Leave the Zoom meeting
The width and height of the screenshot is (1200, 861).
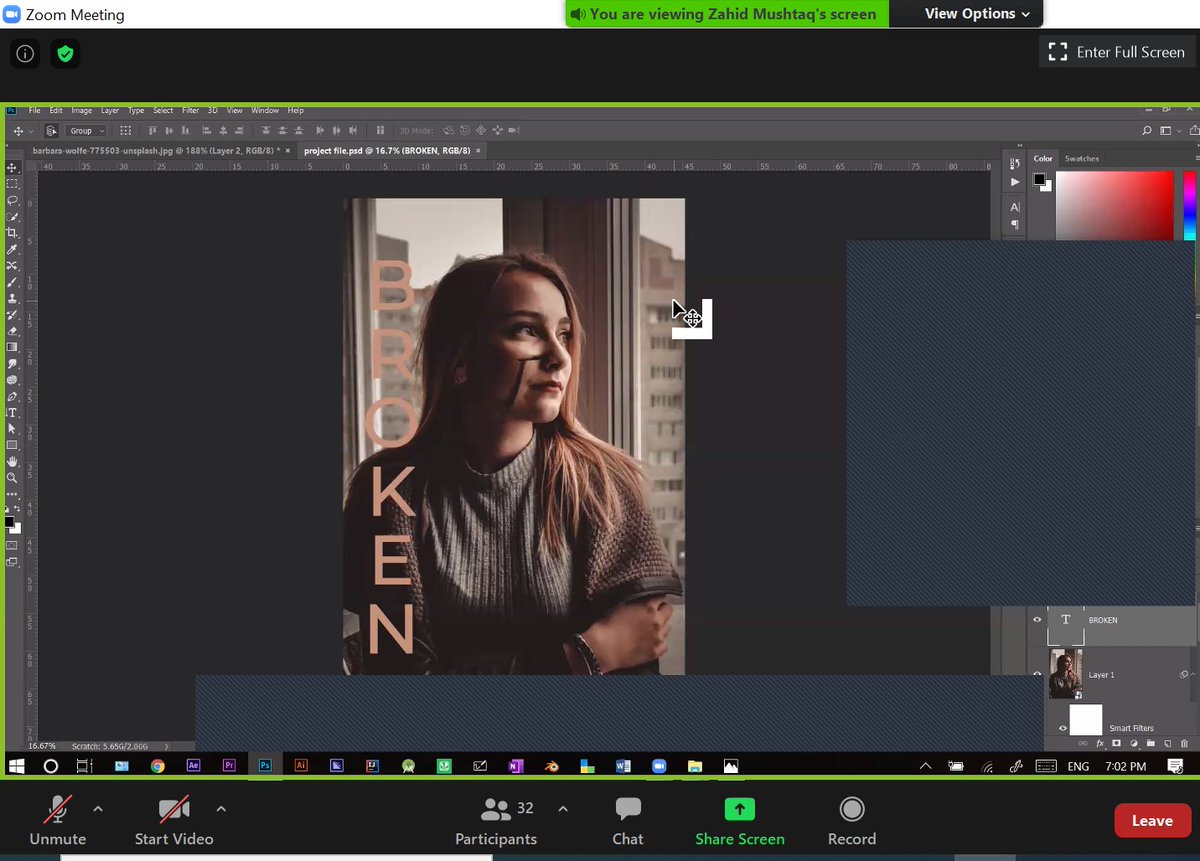[x=1152, y=820]
